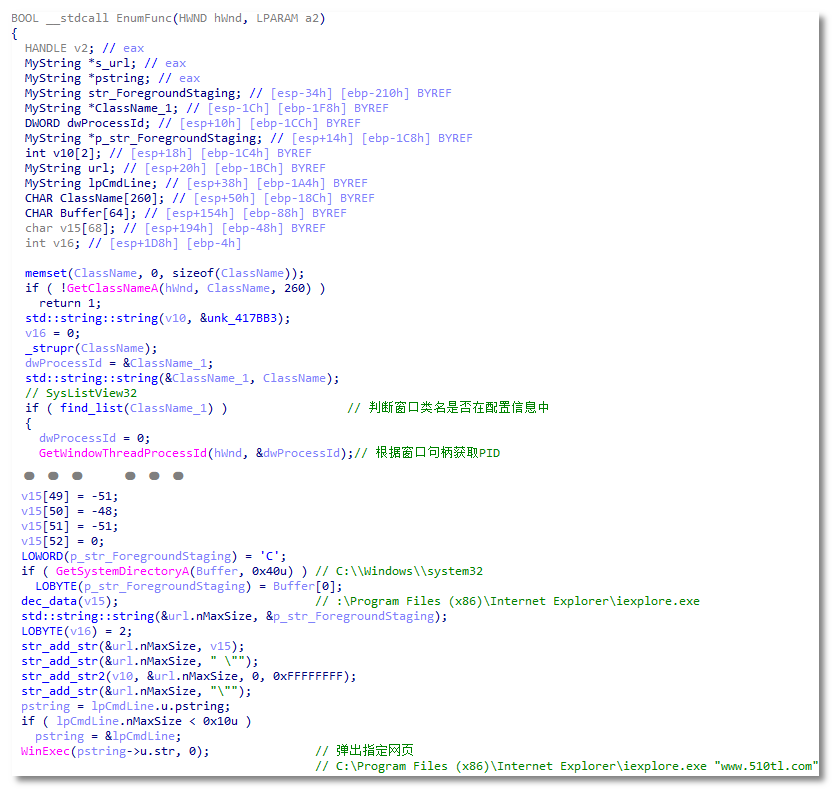Select the GetSystemDirectoryA call
832x789 pixels.
116,571
